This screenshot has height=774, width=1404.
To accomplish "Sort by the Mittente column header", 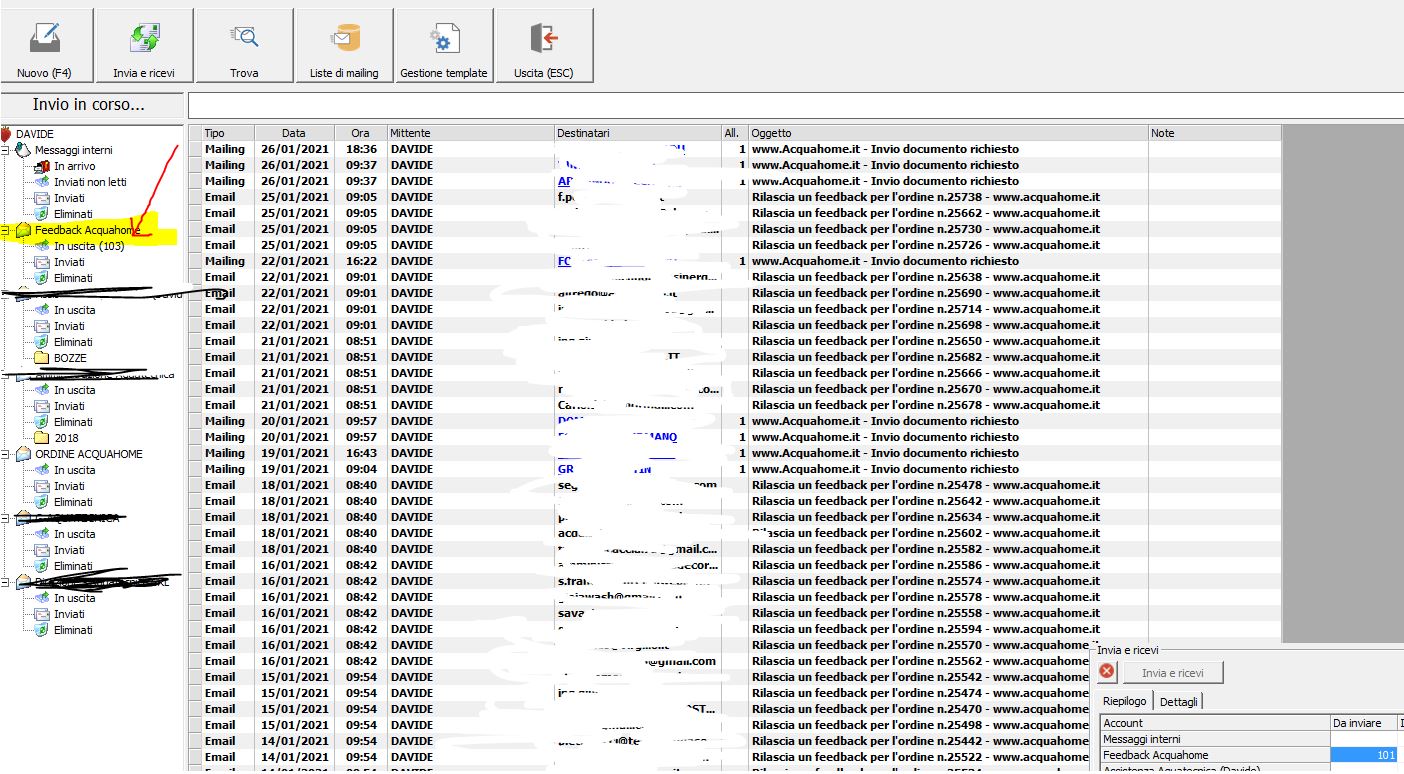I will click(x=470, y=133).
